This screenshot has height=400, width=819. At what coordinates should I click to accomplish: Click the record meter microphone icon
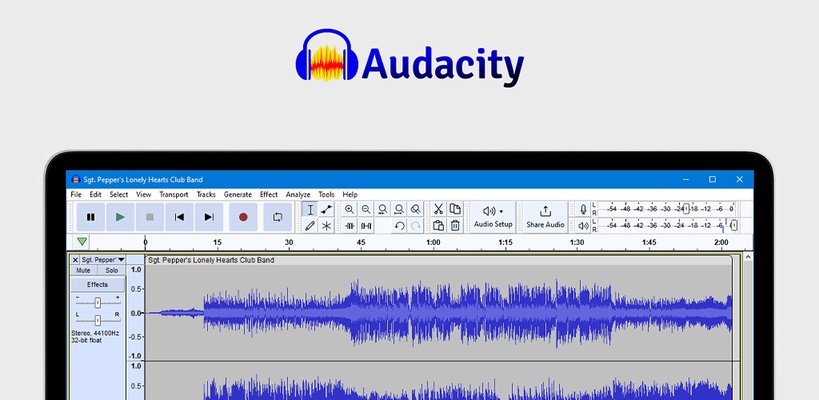point(583,209)
